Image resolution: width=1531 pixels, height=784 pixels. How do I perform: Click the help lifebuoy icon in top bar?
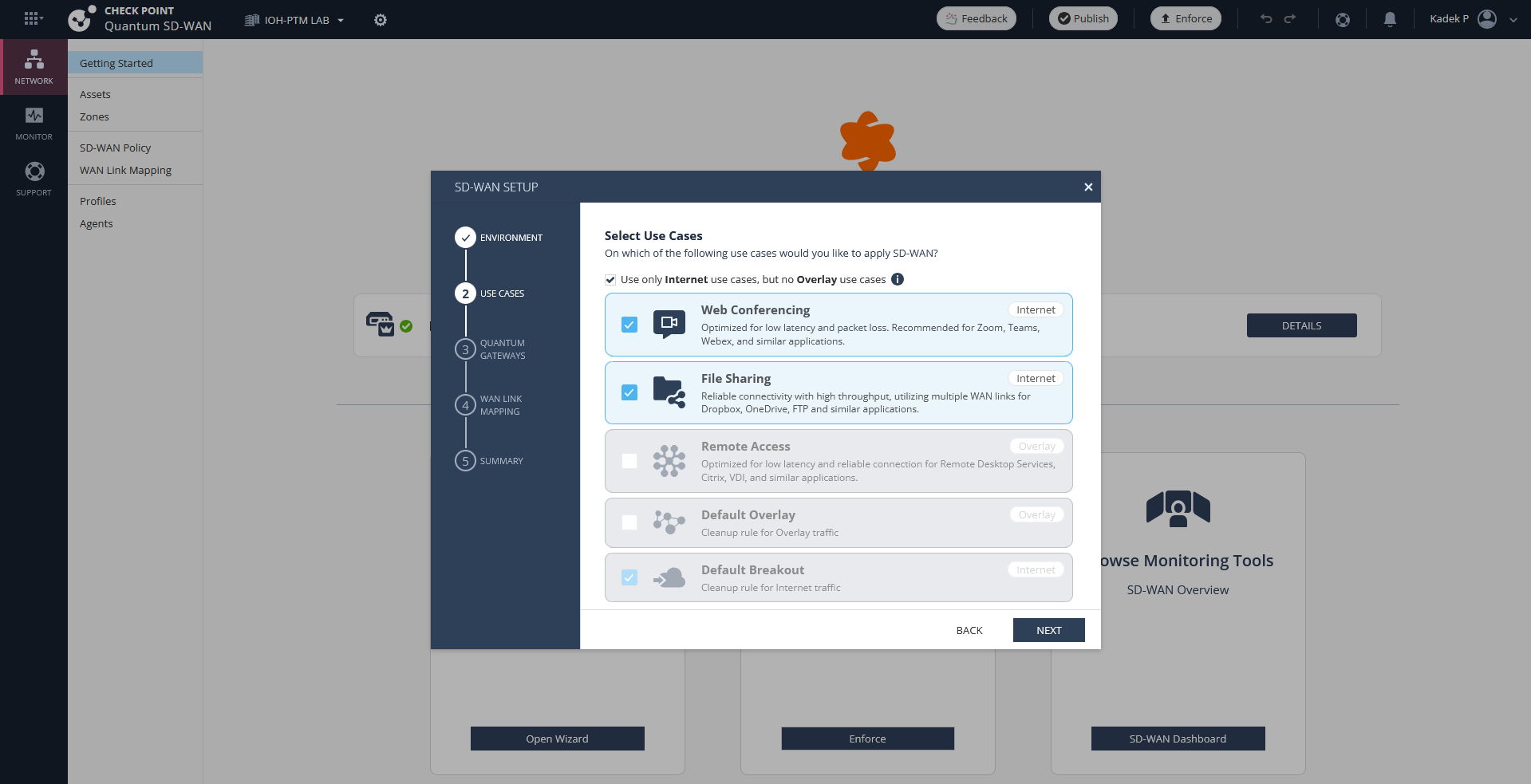[x=1343, y=19]
